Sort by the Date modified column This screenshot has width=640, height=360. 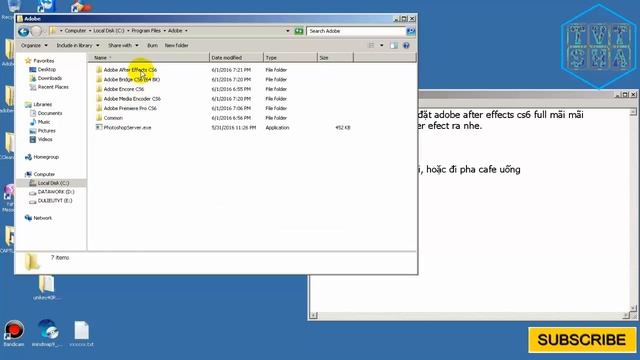236,58
